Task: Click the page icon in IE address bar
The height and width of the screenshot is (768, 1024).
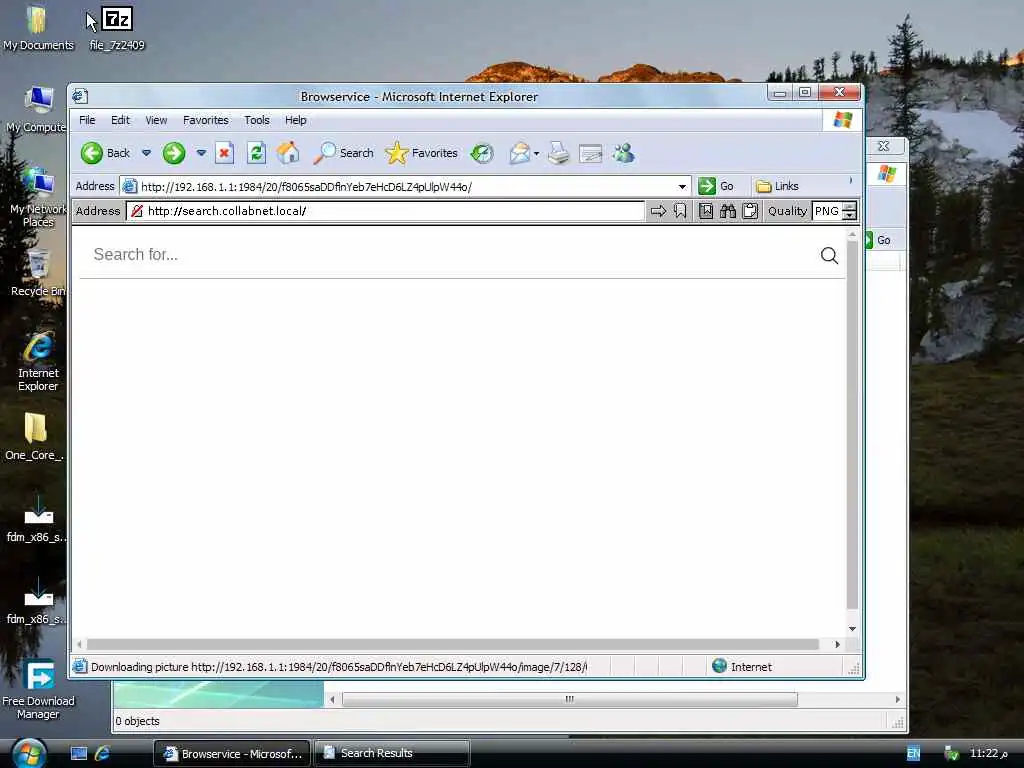Action: [129, 186]
